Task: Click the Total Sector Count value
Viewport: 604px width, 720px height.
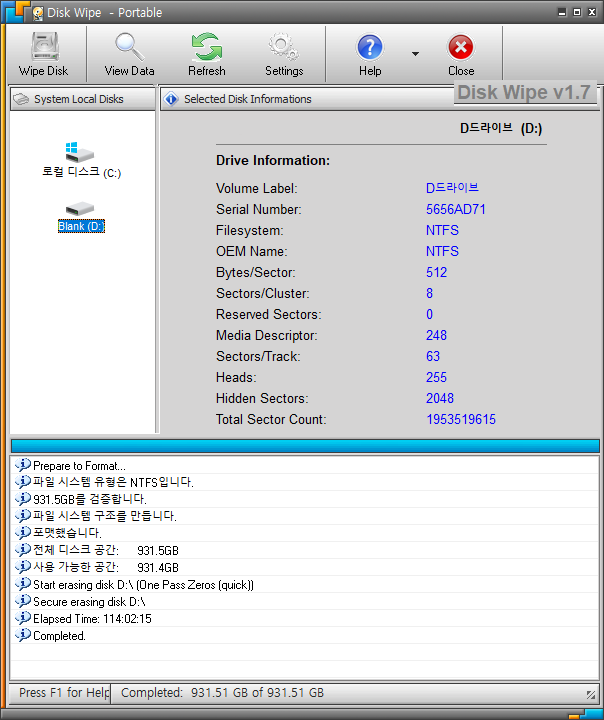Action: 460,420
